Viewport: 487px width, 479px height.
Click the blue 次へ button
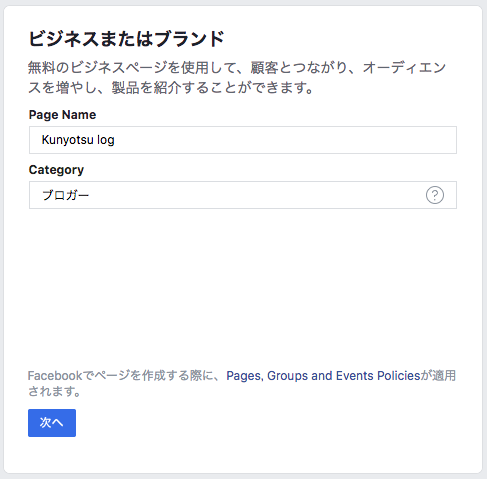[52, 423]
